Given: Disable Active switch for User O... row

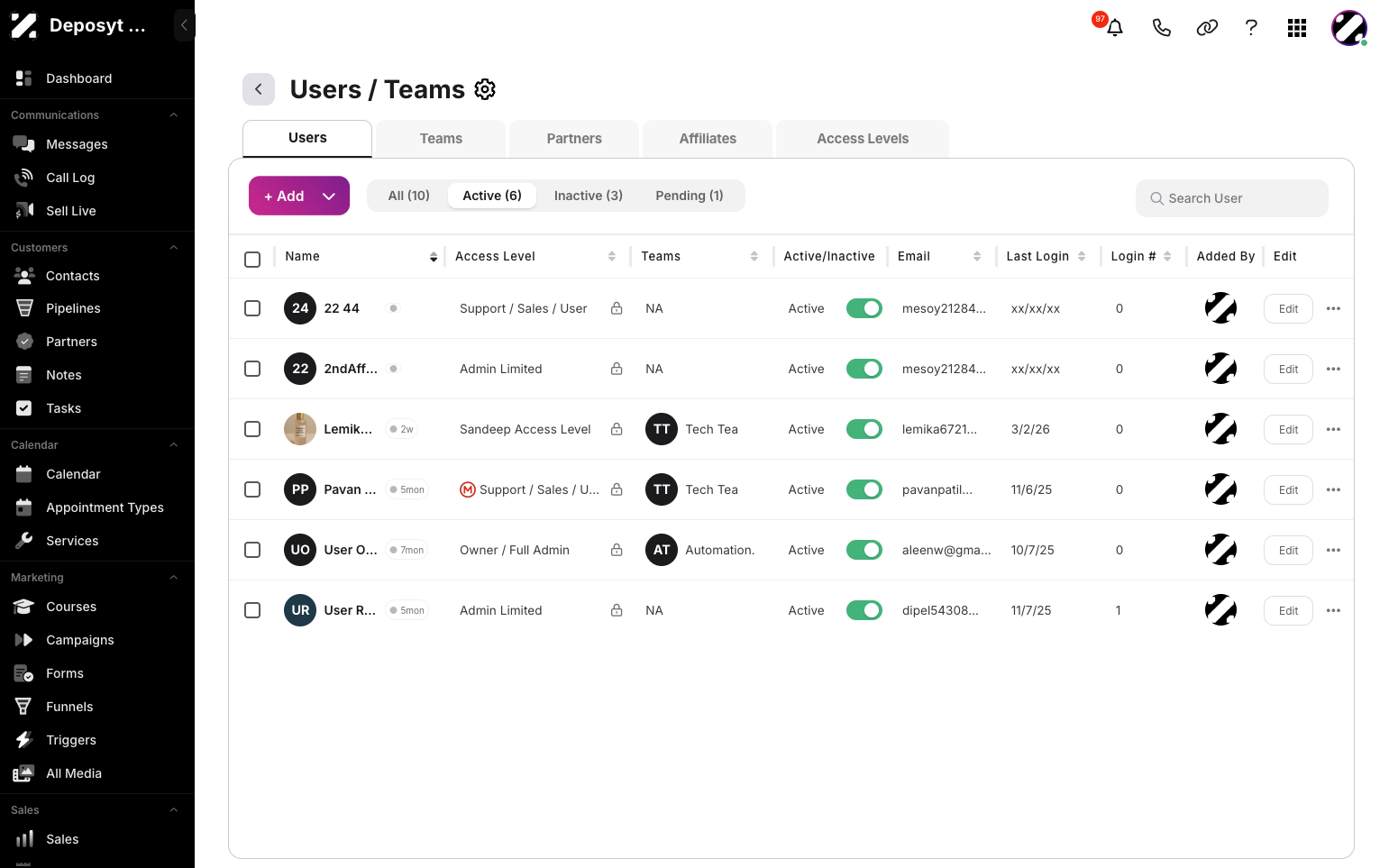Looking at the screenshot, I should click(864, 550).
